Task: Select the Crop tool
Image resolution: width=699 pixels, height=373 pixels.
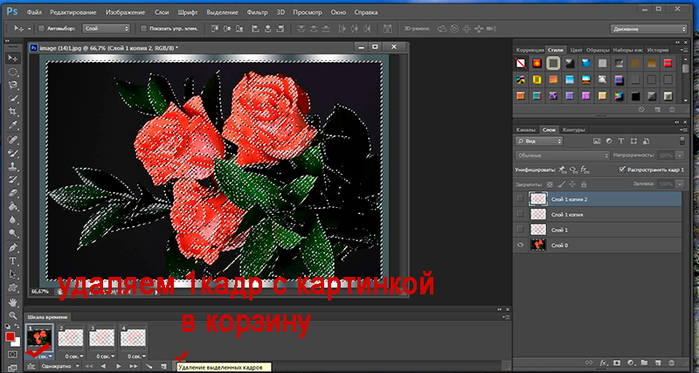Action: pos(13,111)
